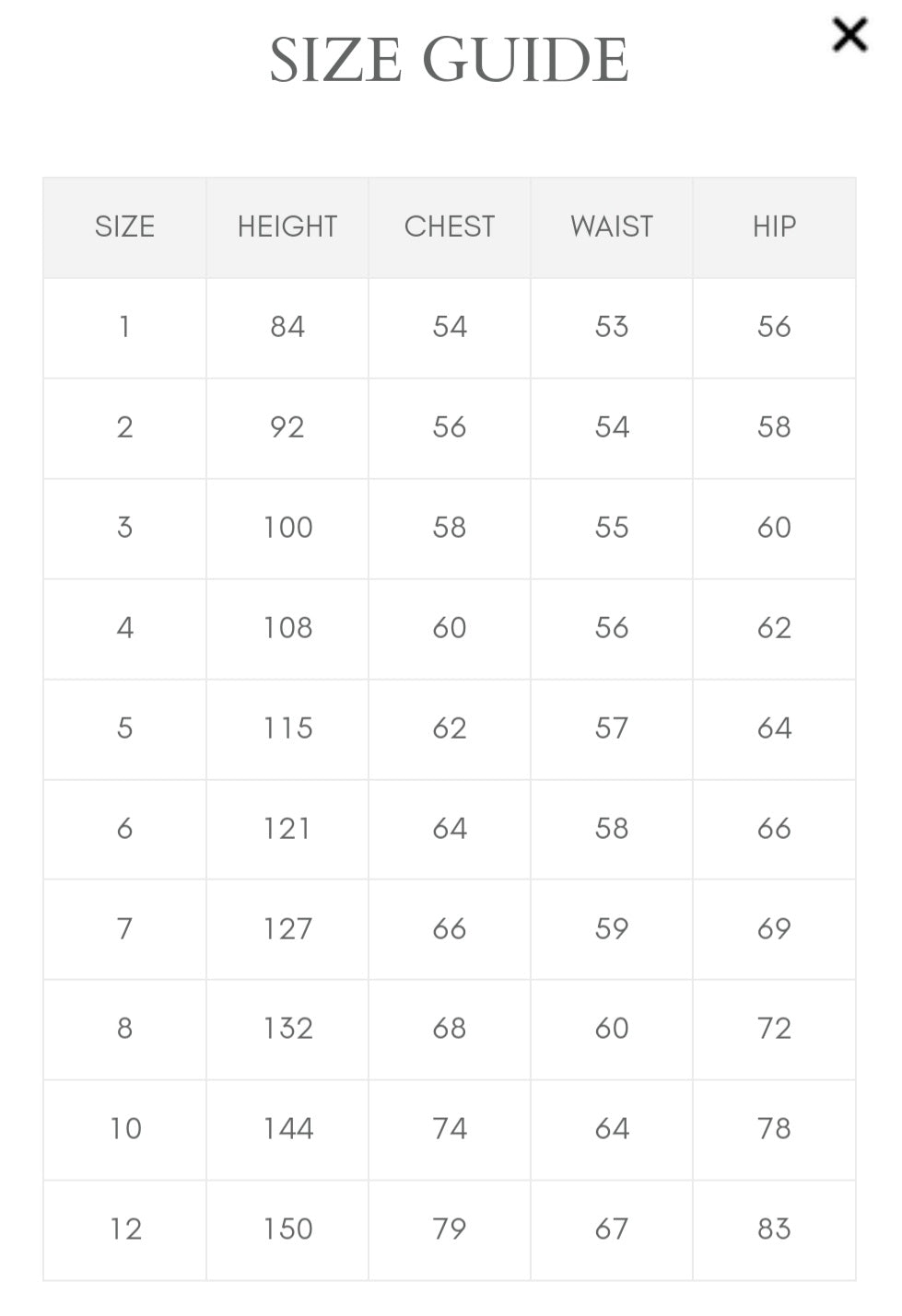Click the height value 121
This screenshot has width=902, height=1316.
tap(287, 829)
